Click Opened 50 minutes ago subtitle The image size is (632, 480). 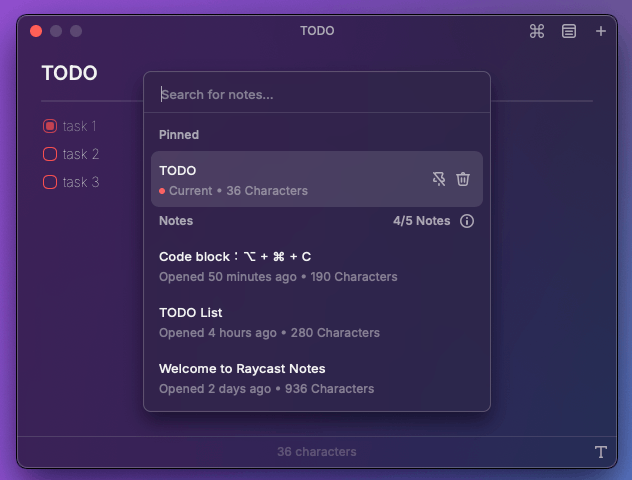tap(278, 277)
